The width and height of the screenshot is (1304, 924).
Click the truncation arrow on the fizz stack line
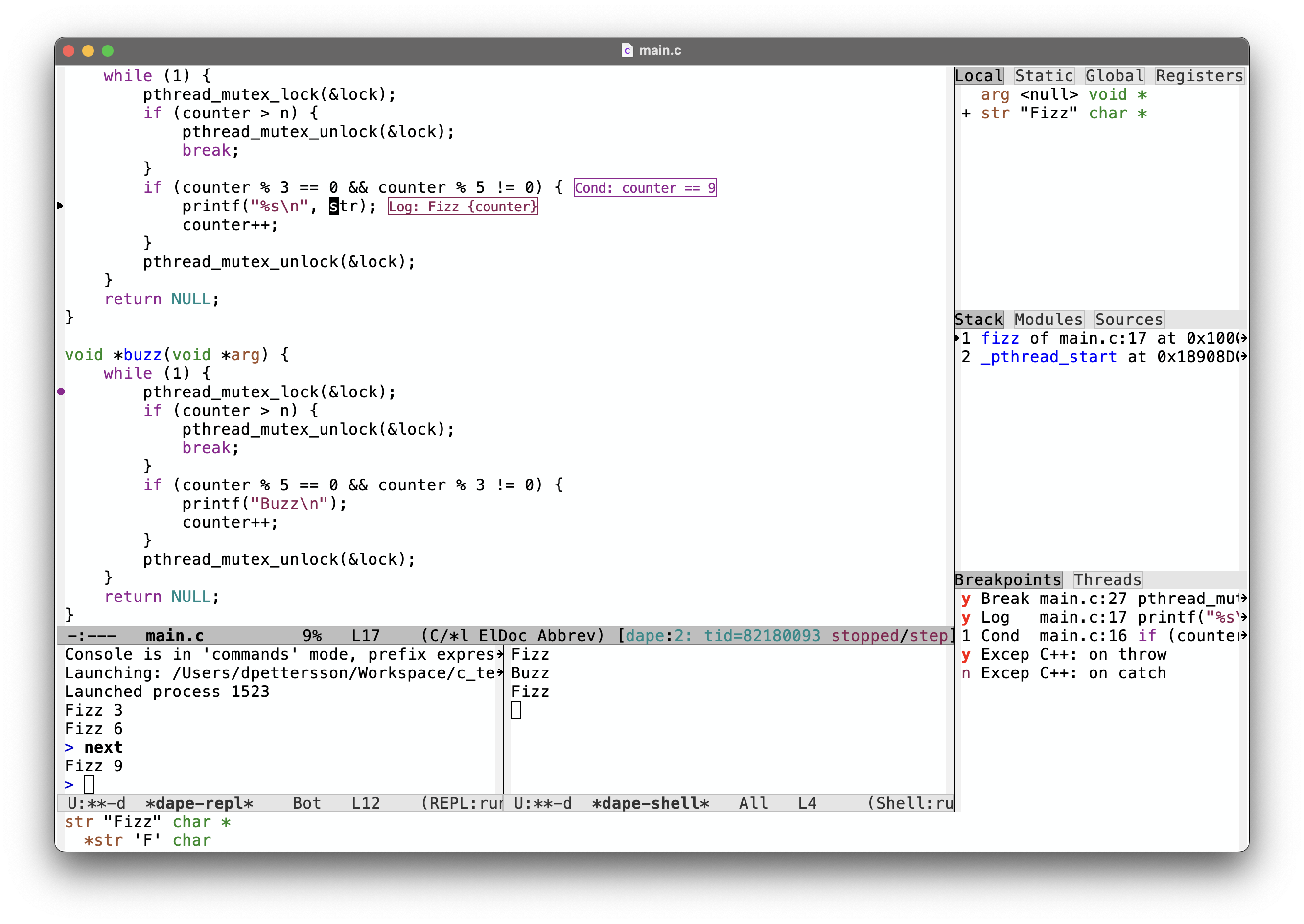(1244, 338)
